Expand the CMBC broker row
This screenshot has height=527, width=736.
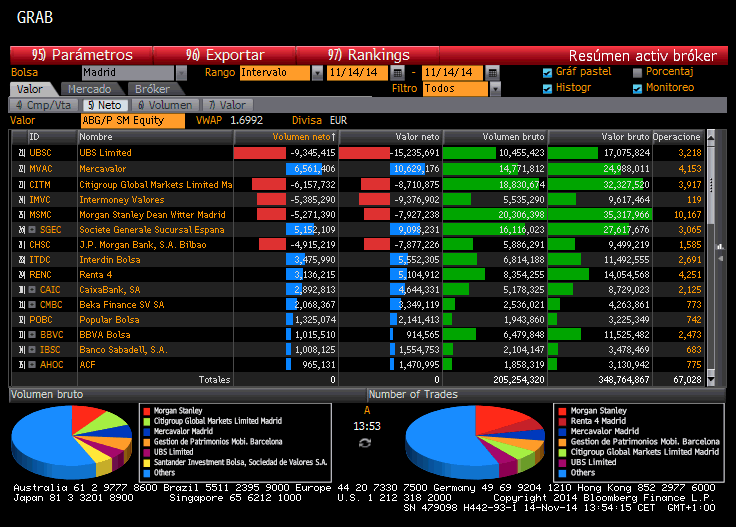(32, 305)
